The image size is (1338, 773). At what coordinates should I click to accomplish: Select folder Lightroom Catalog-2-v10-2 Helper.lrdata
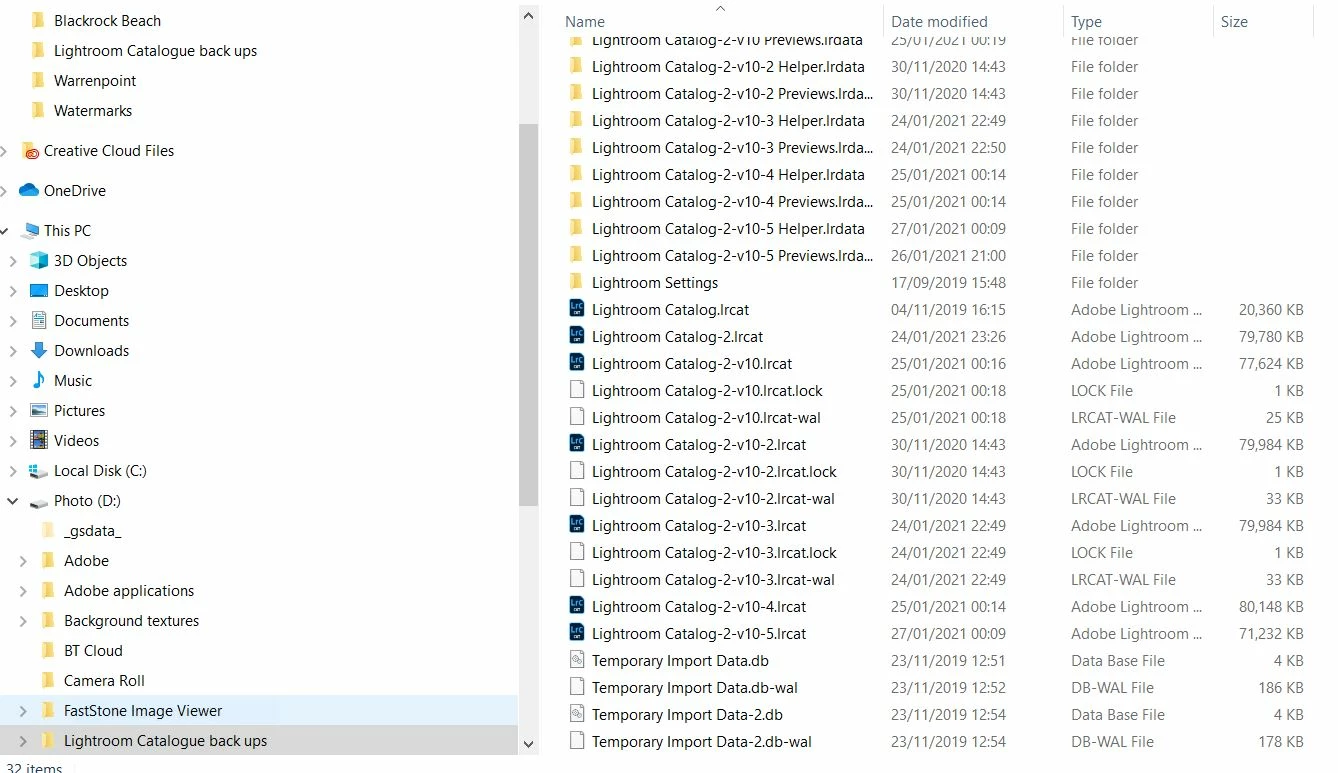(728, 66)
